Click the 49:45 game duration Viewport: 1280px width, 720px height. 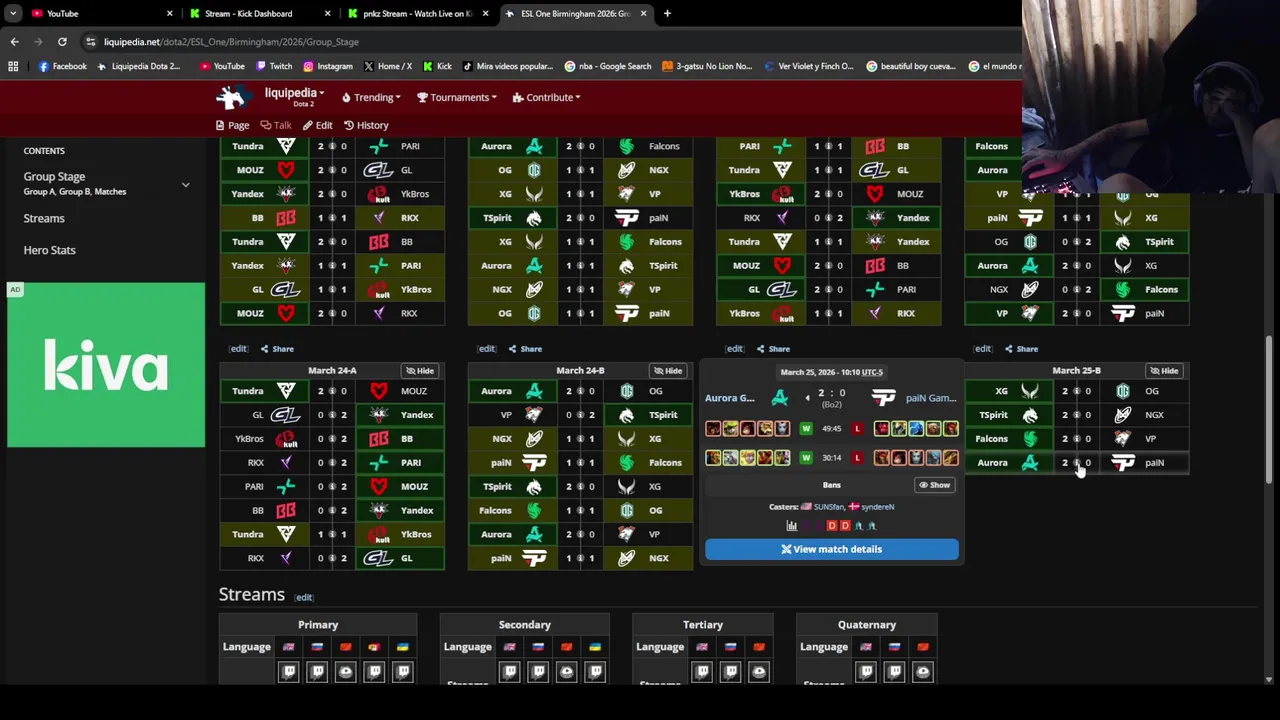[831, 429]
